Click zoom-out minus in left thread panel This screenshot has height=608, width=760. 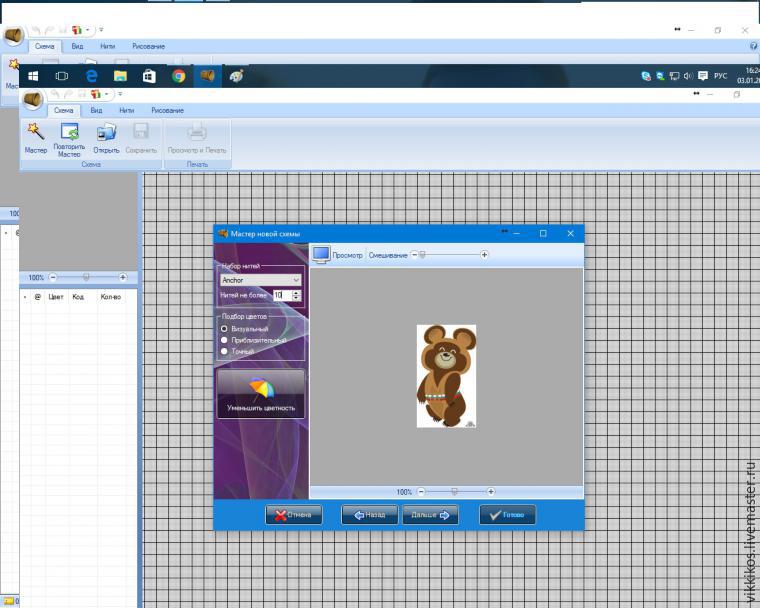[53, 277]
